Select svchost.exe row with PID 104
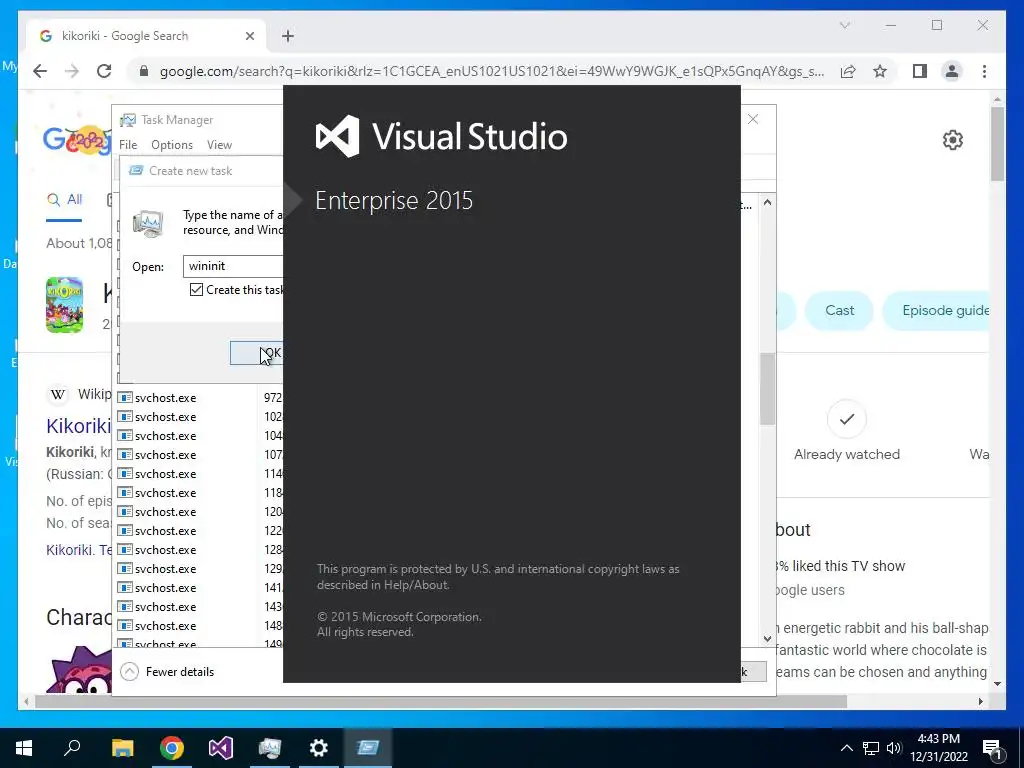The width and height of the screenshot is (1024, 768). click(200, 436)
